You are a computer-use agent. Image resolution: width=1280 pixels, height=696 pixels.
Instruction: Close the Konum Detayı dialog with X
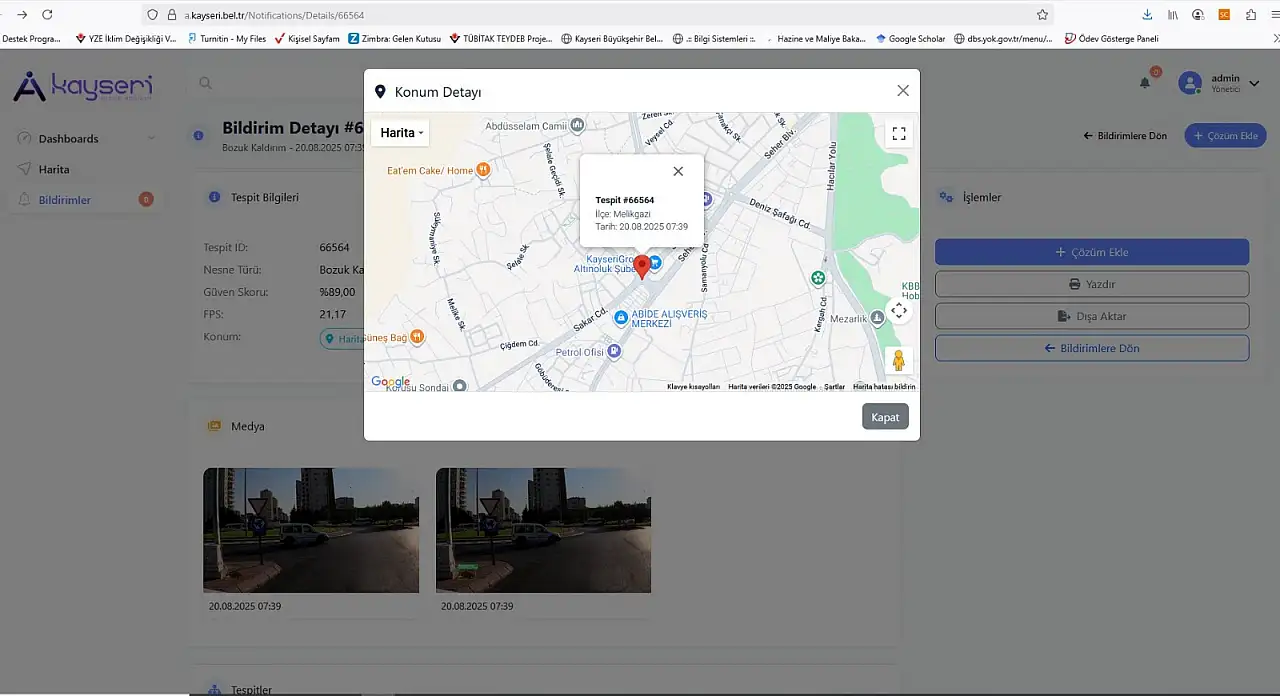pos(903,91)
